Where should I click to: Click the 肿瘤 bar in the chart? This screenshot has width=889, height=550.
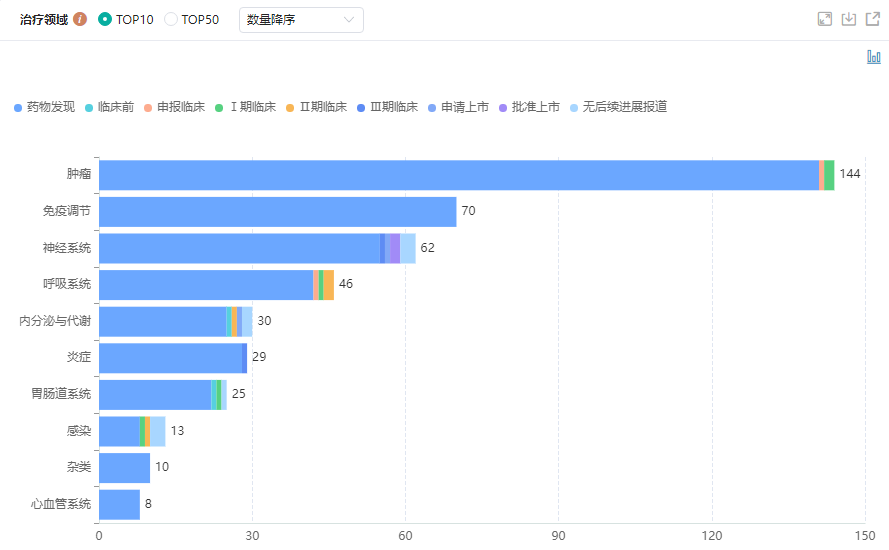click(458, 175)
